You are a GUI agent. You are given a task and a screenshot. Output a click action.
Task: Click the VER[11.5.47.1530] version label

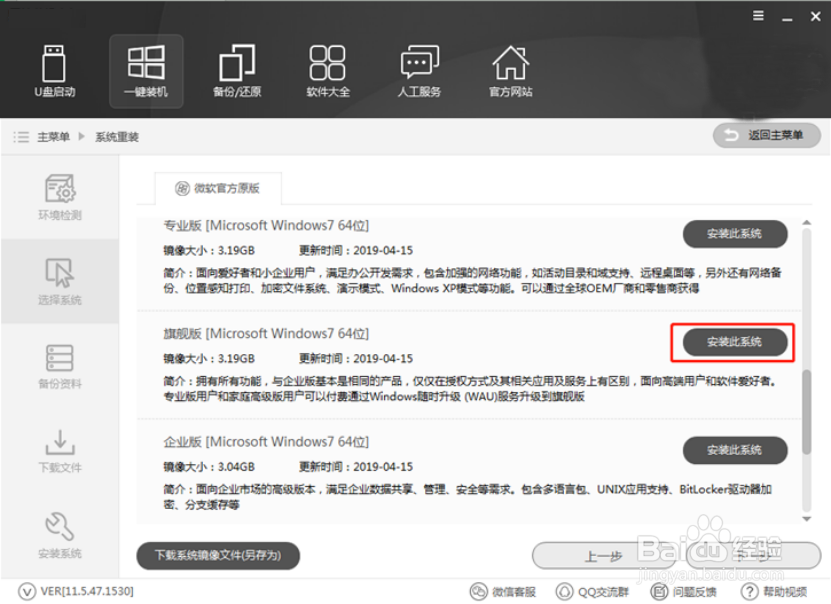click(x=87, y=591)
